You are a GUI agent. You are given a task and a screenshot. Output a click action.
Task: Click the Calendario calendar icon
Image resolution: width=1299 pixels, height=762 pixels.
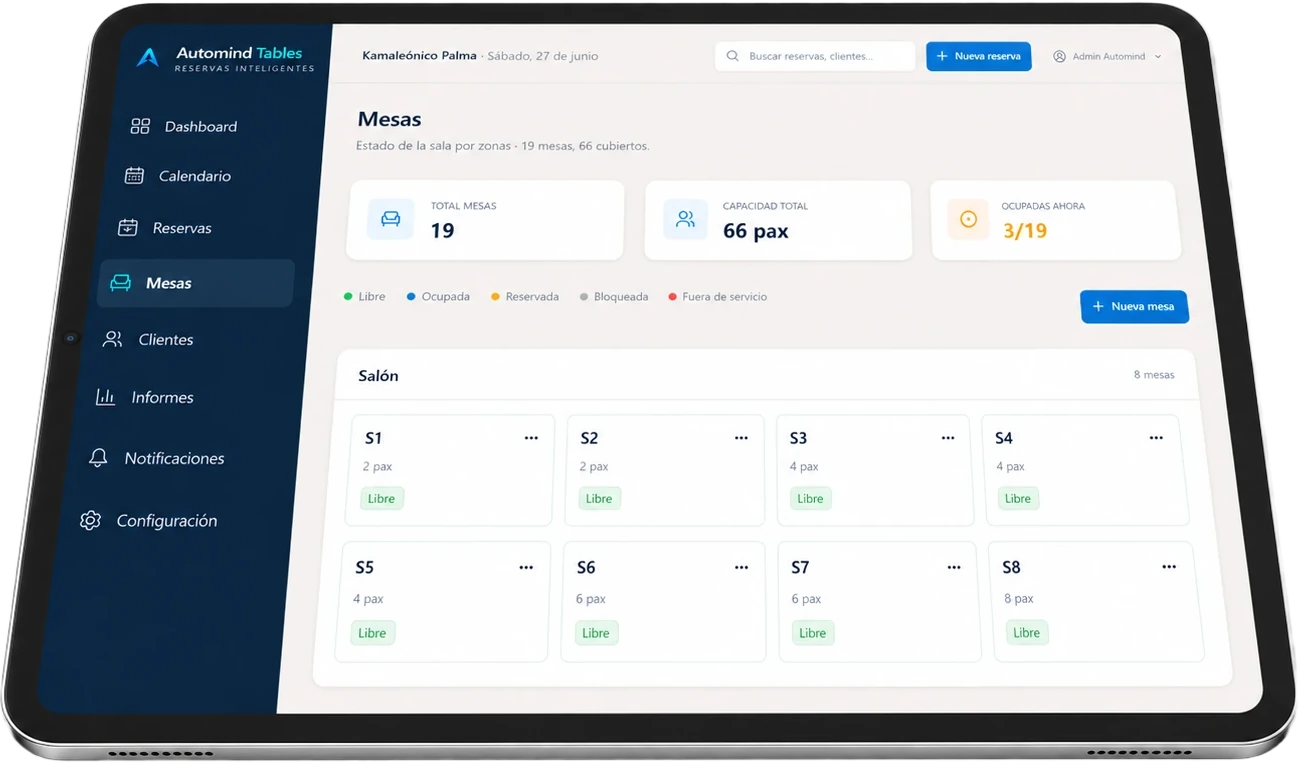click(x=134, y=175)
